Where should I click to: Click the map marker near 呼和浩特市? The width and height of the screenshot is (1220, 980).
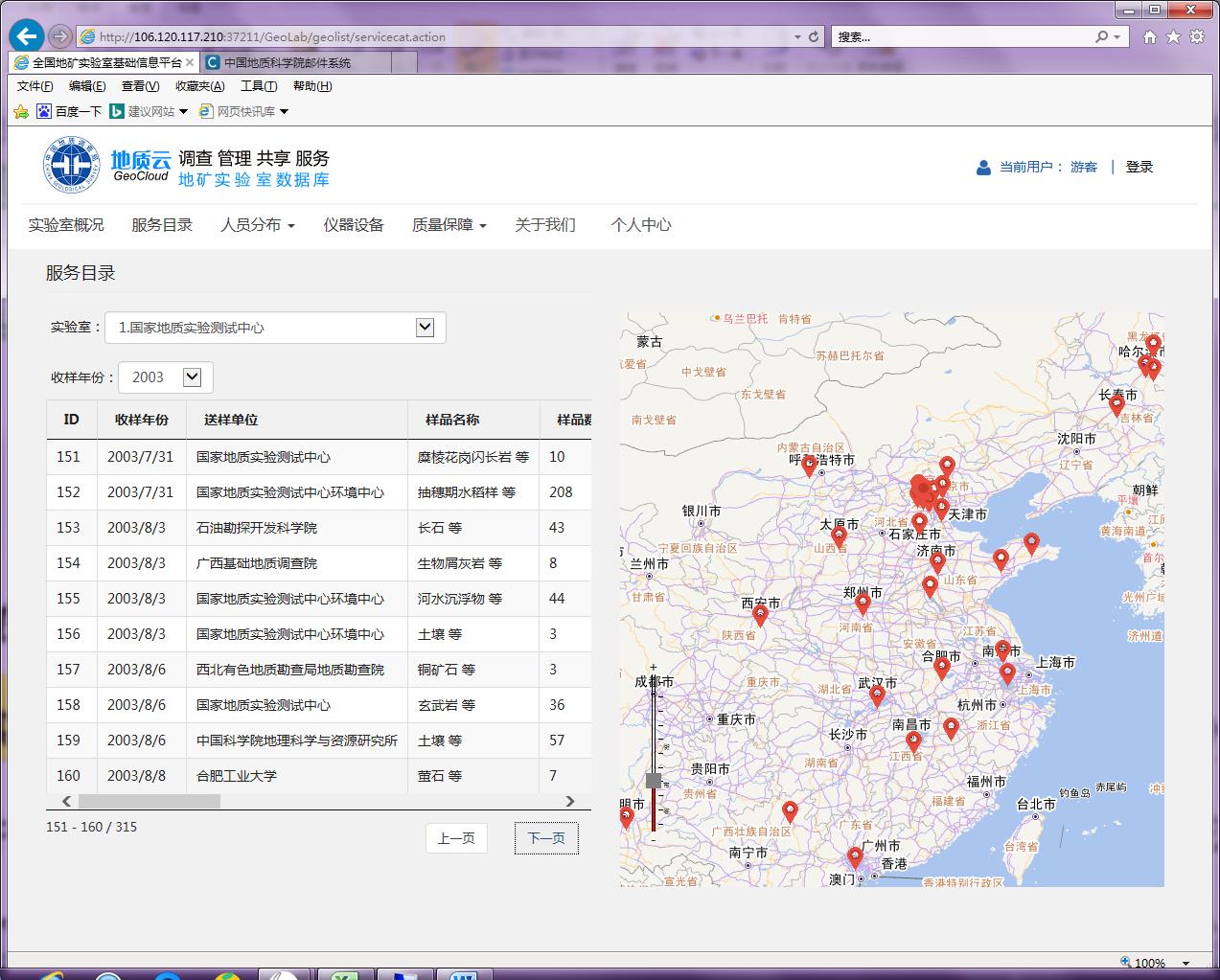point(809,465)
